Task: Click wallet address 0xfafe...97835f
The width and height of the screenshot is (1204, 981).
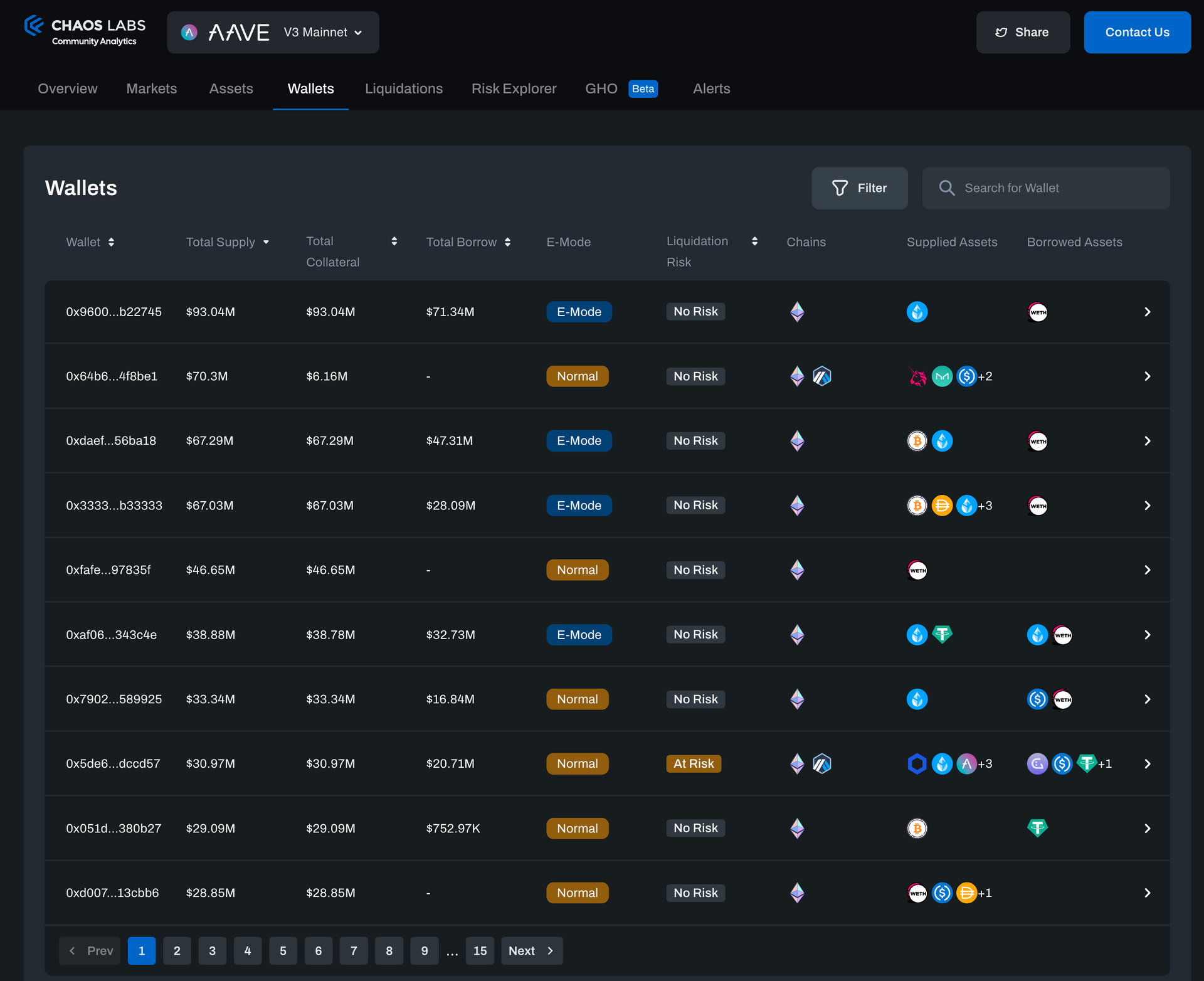Action: (x=108, y=570)
